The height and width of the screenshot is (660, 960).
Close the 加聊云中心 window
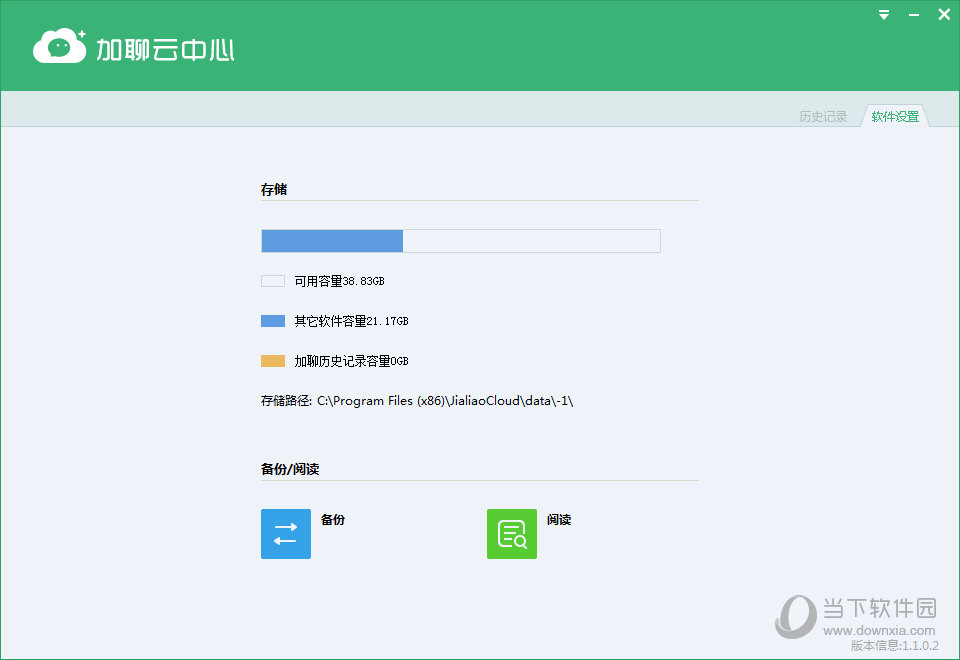click(x=944, y=15)
